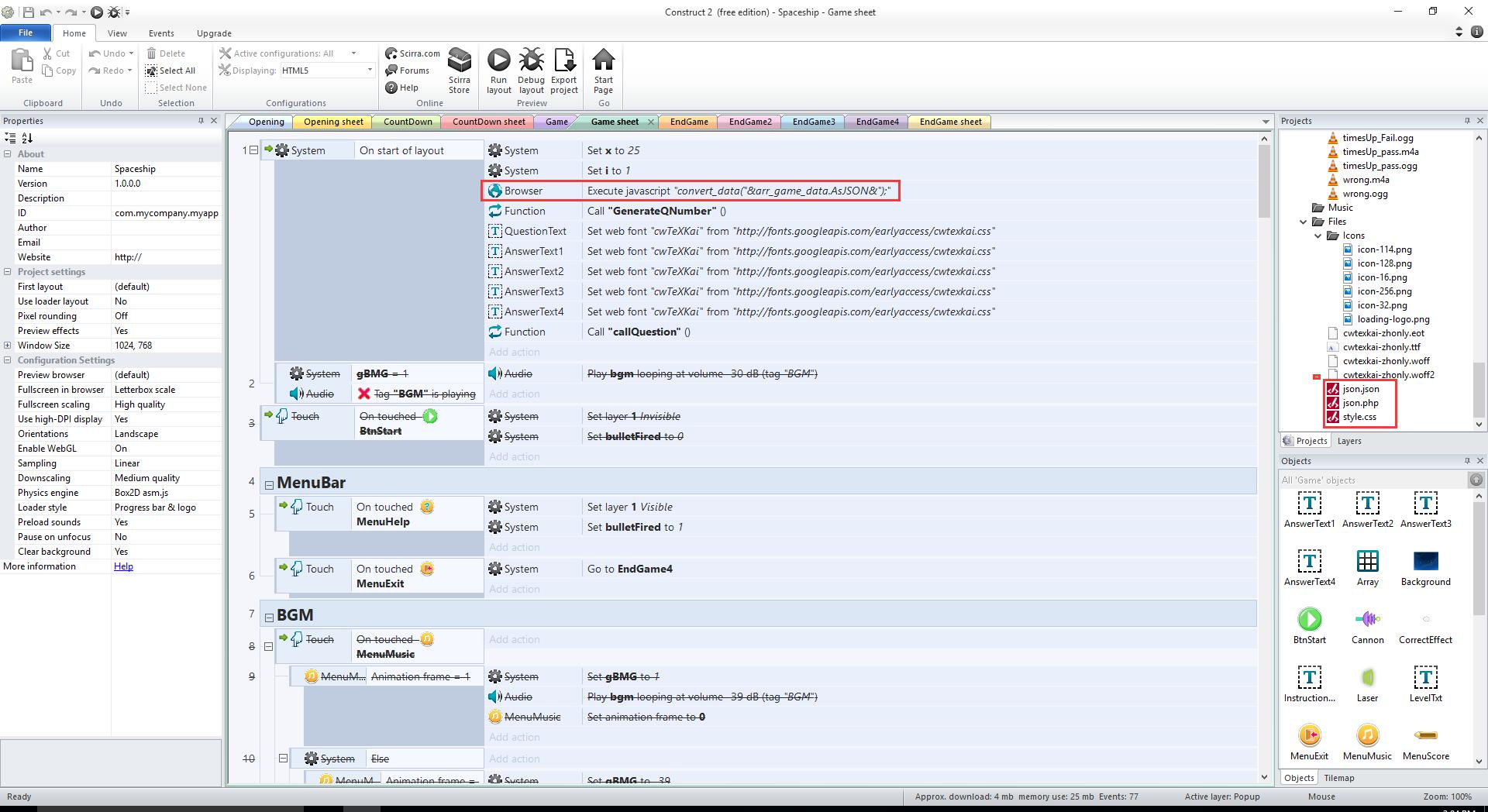Open the Undo dropdown arrow
1488x812 pixels.
[x=131, y=53]
